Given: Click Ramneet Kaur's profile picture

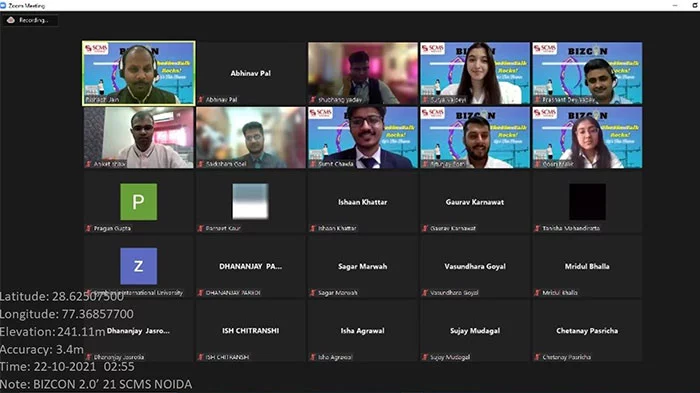Looking at the screenshot, I should (250, 202).
